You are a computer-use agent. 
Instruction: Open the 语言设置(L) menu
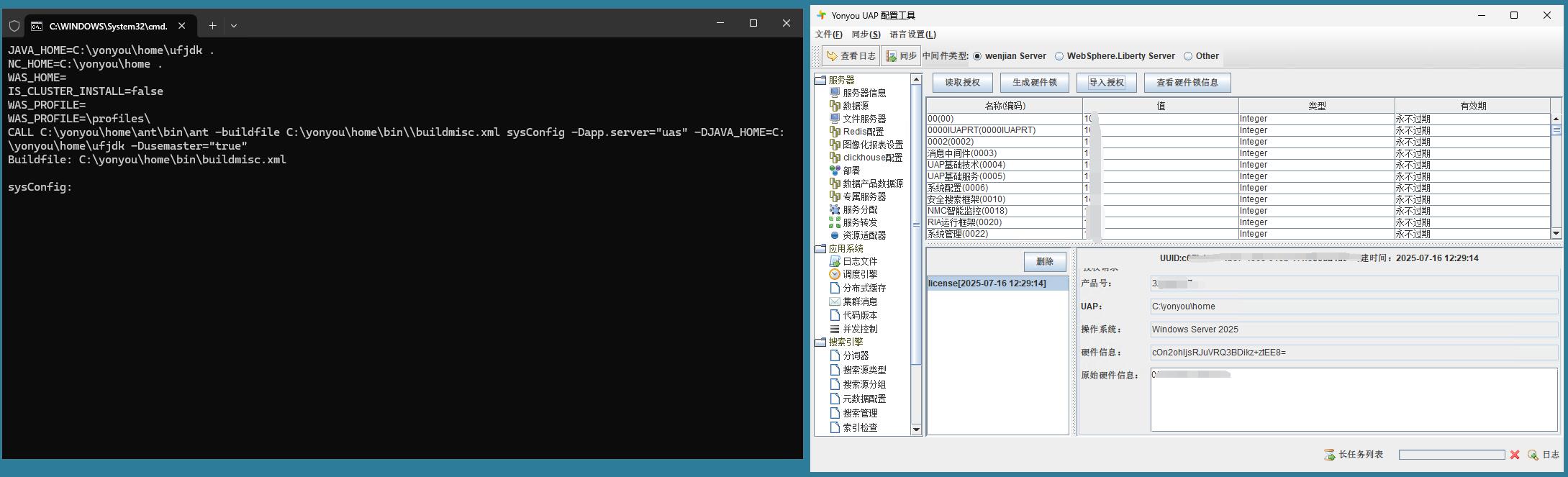tap(912, 35)
